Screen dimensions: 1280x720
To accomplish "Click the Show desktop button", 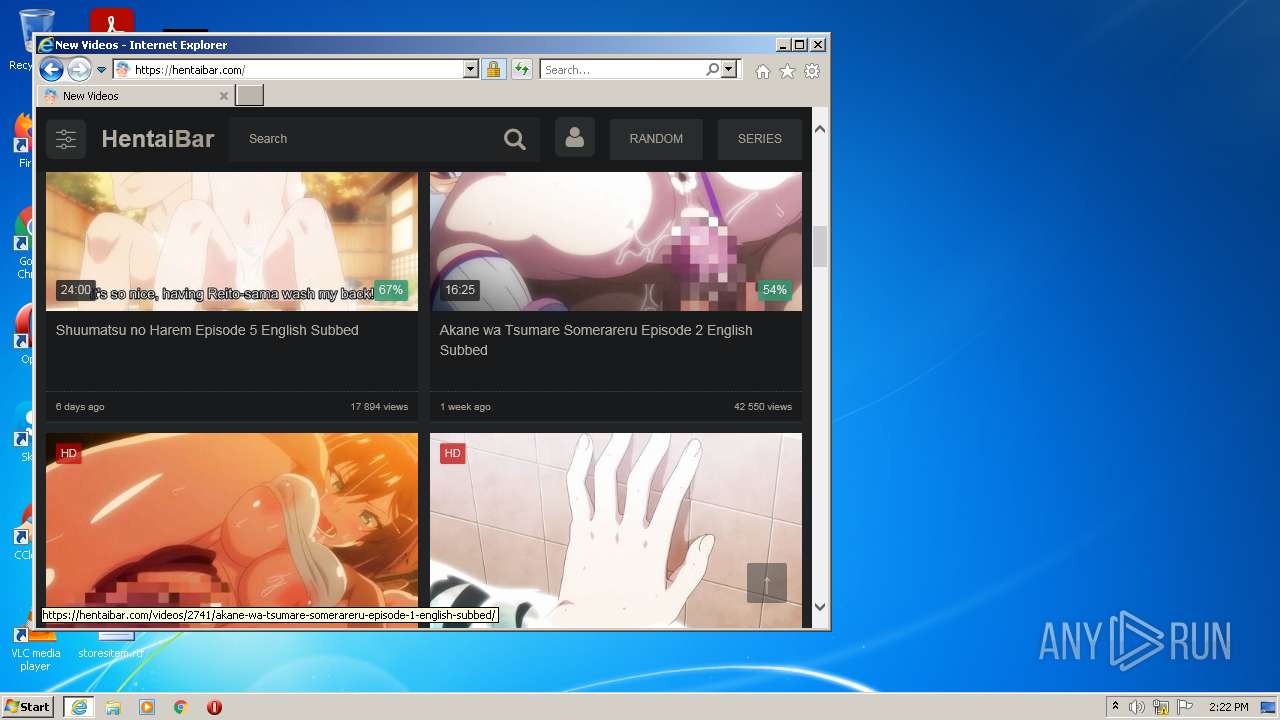I will 1269,707.
